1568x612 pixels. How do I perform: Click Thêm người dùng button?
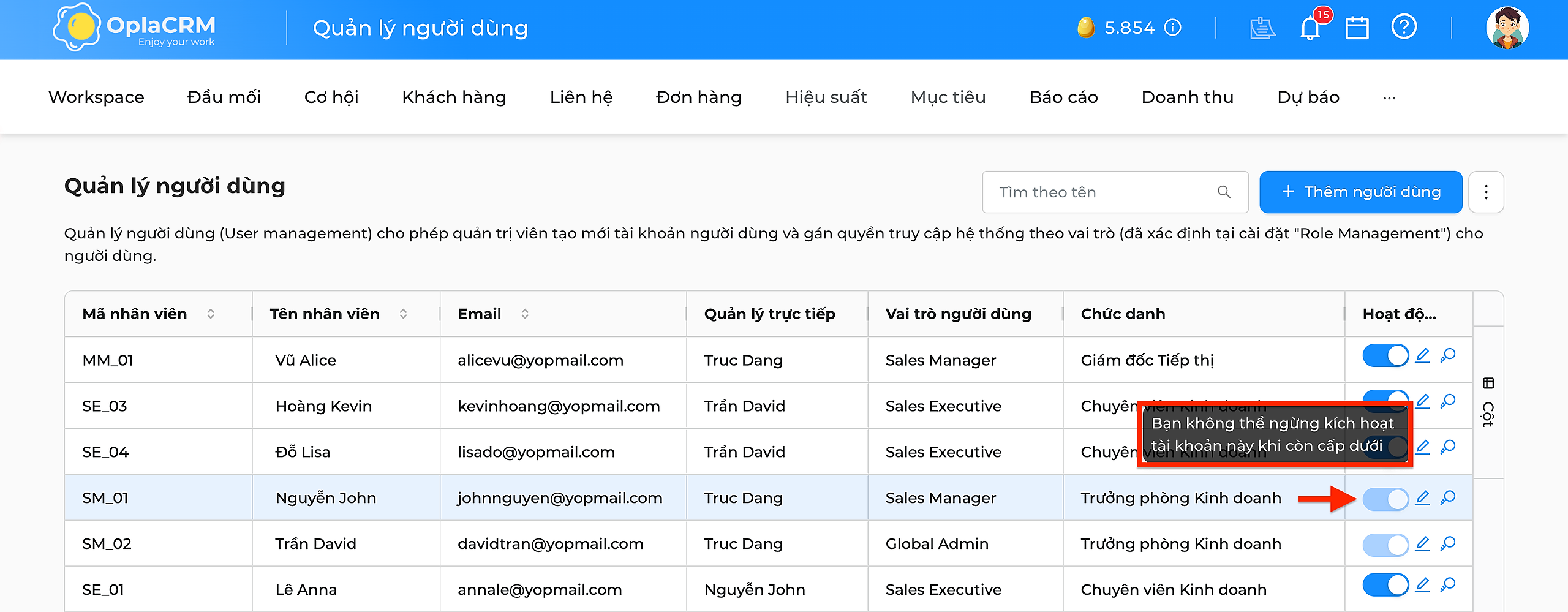1361,192
